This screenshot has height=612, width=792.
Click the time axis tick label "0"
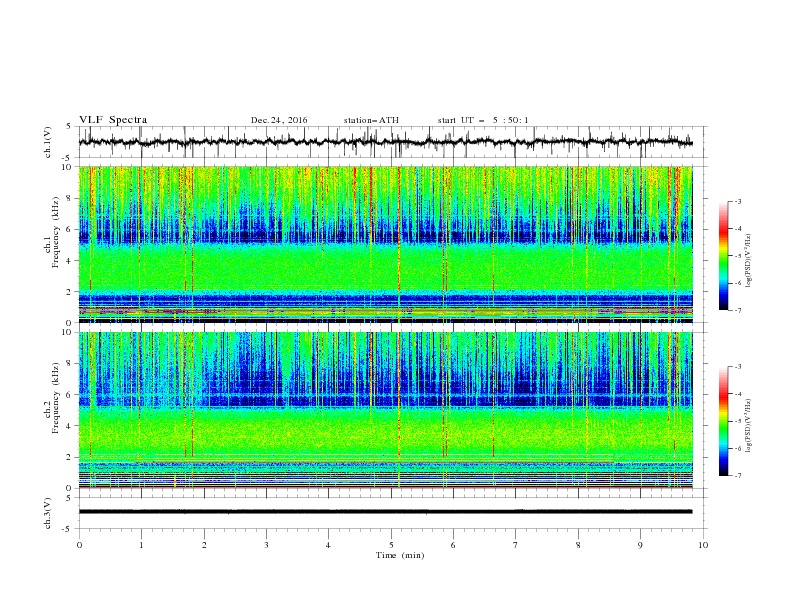click(79, 545)
